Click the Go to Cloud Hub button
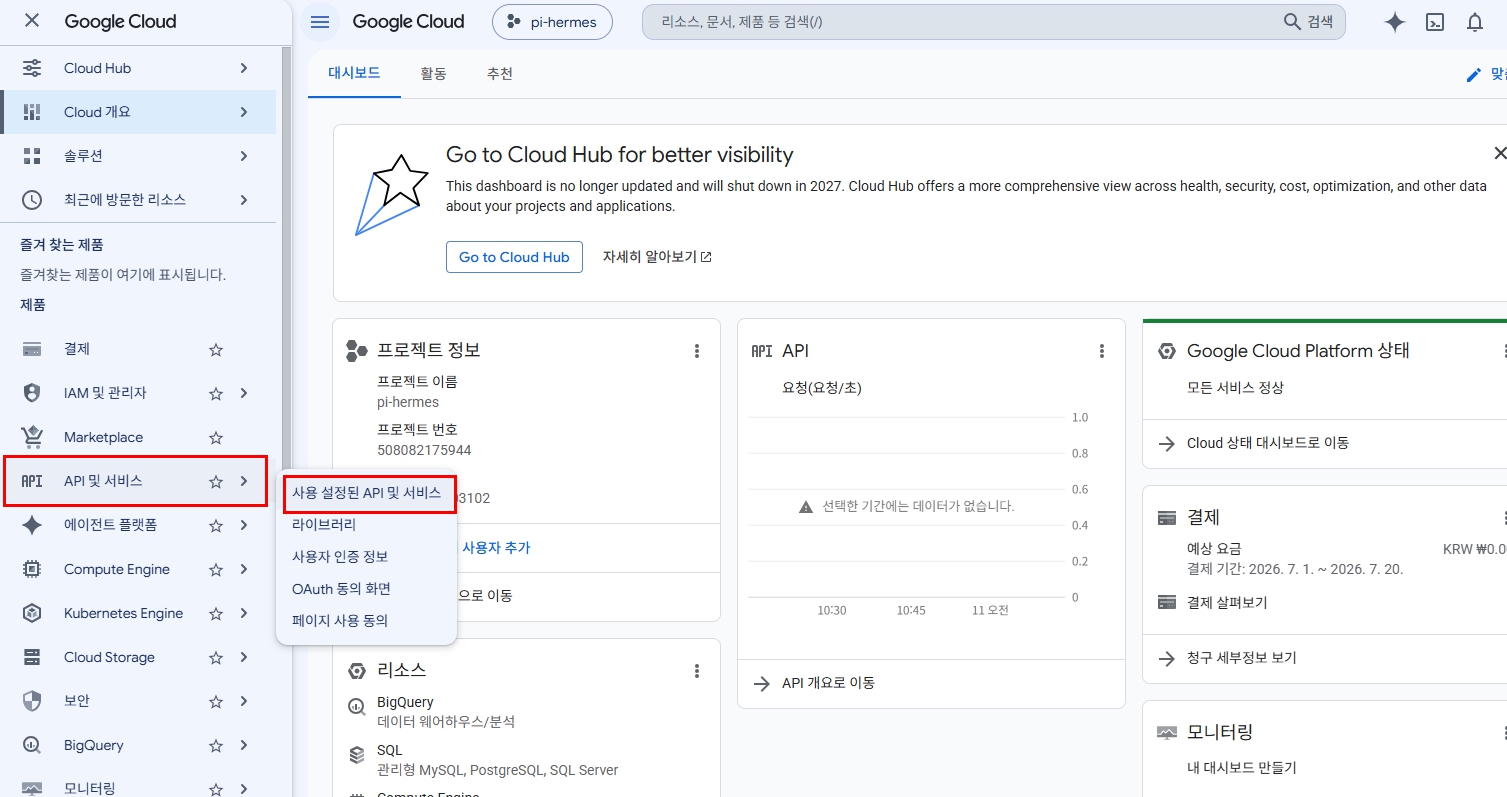 point(514,257)
